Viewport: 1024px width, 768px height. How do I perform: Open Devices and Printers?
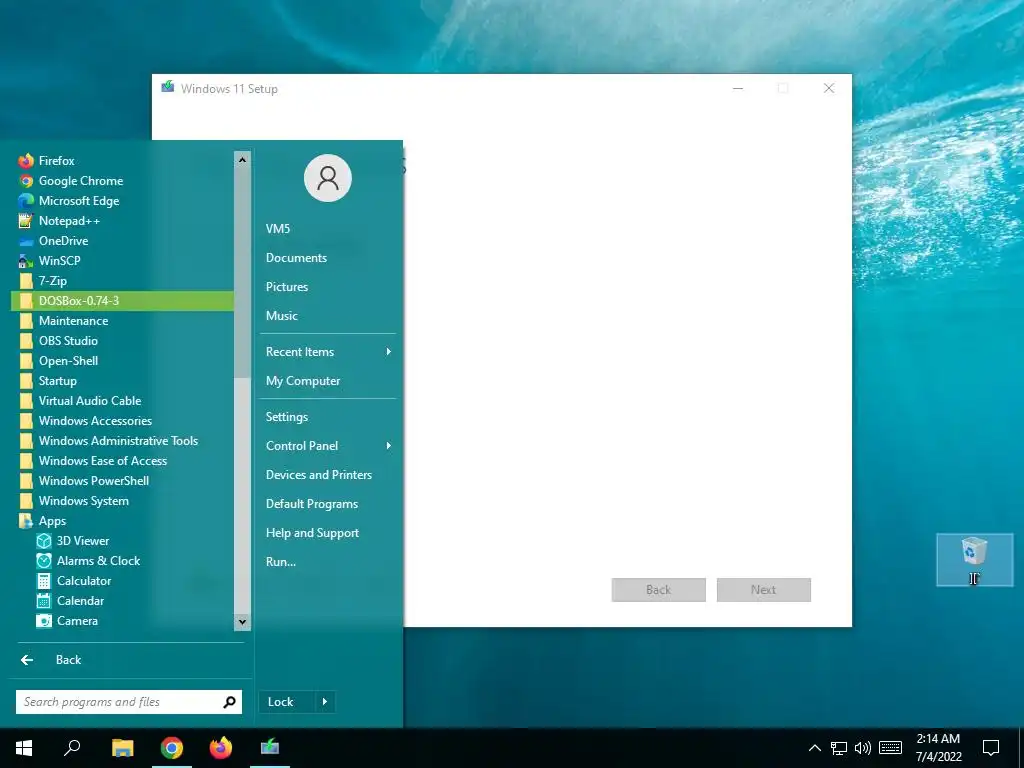click(x=328, y=475)
